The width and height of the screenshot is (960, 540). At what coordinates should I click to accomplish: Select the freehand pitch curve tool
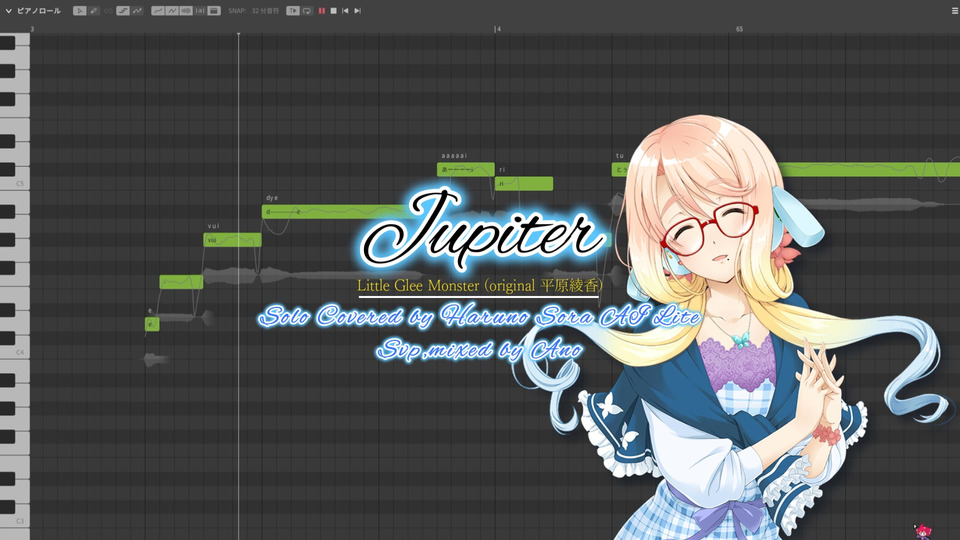pyautogui.click(x=137, y=11)
